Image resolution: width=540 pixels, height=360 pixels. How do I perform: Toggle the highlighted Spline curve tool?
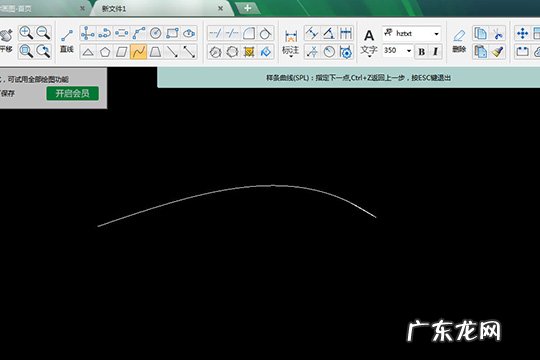click(x=139, y=52)
